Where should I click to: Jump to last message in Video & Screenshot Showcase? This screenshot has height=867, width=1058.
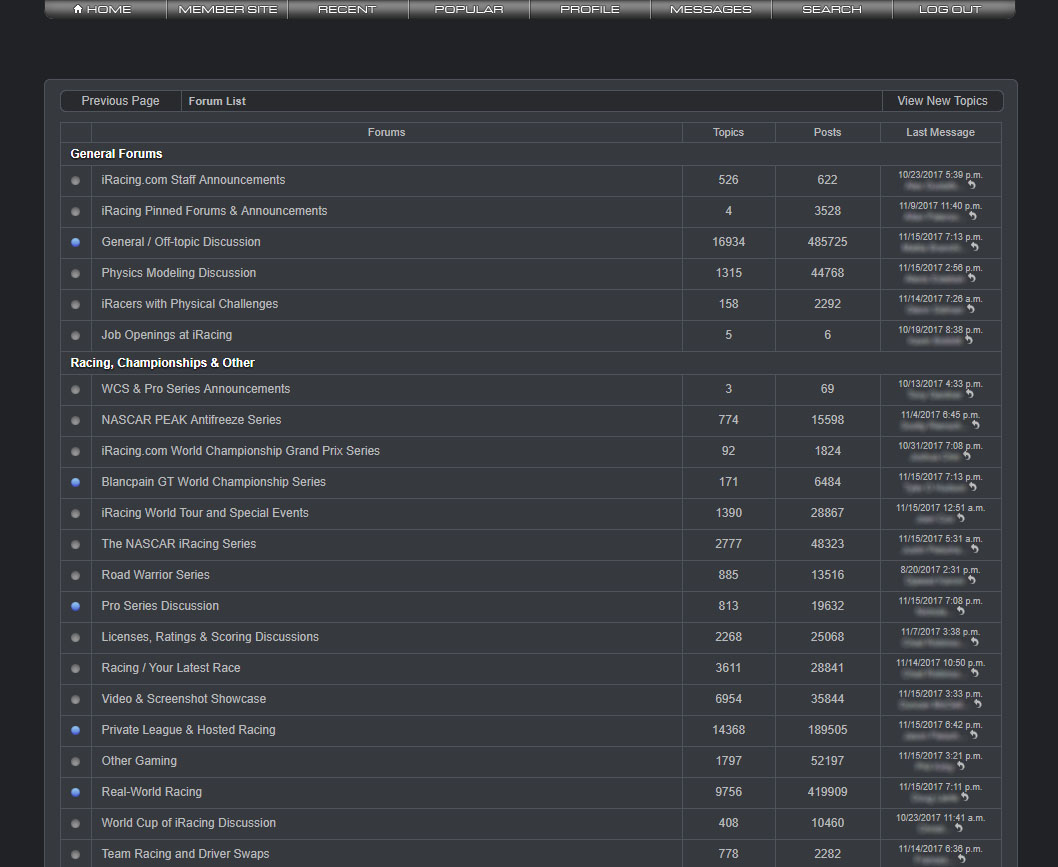click(x=976, y=703)
